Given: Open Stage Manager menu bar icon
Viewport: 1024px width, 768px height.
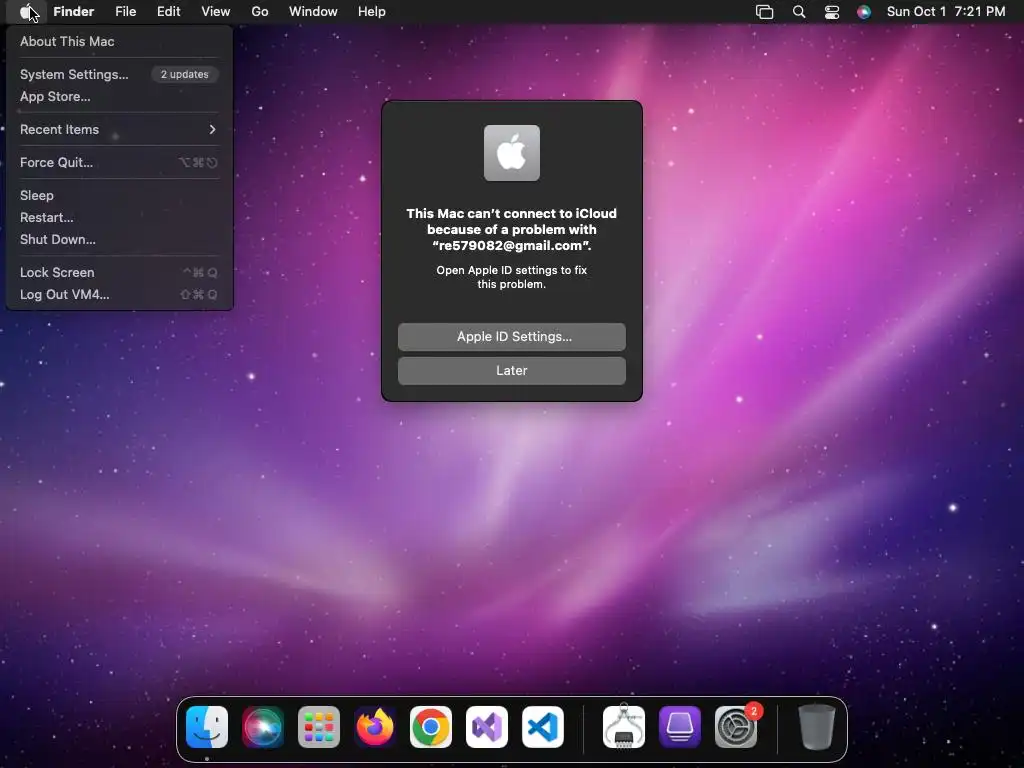Looking at the screenshot, I should coord(764,12).
